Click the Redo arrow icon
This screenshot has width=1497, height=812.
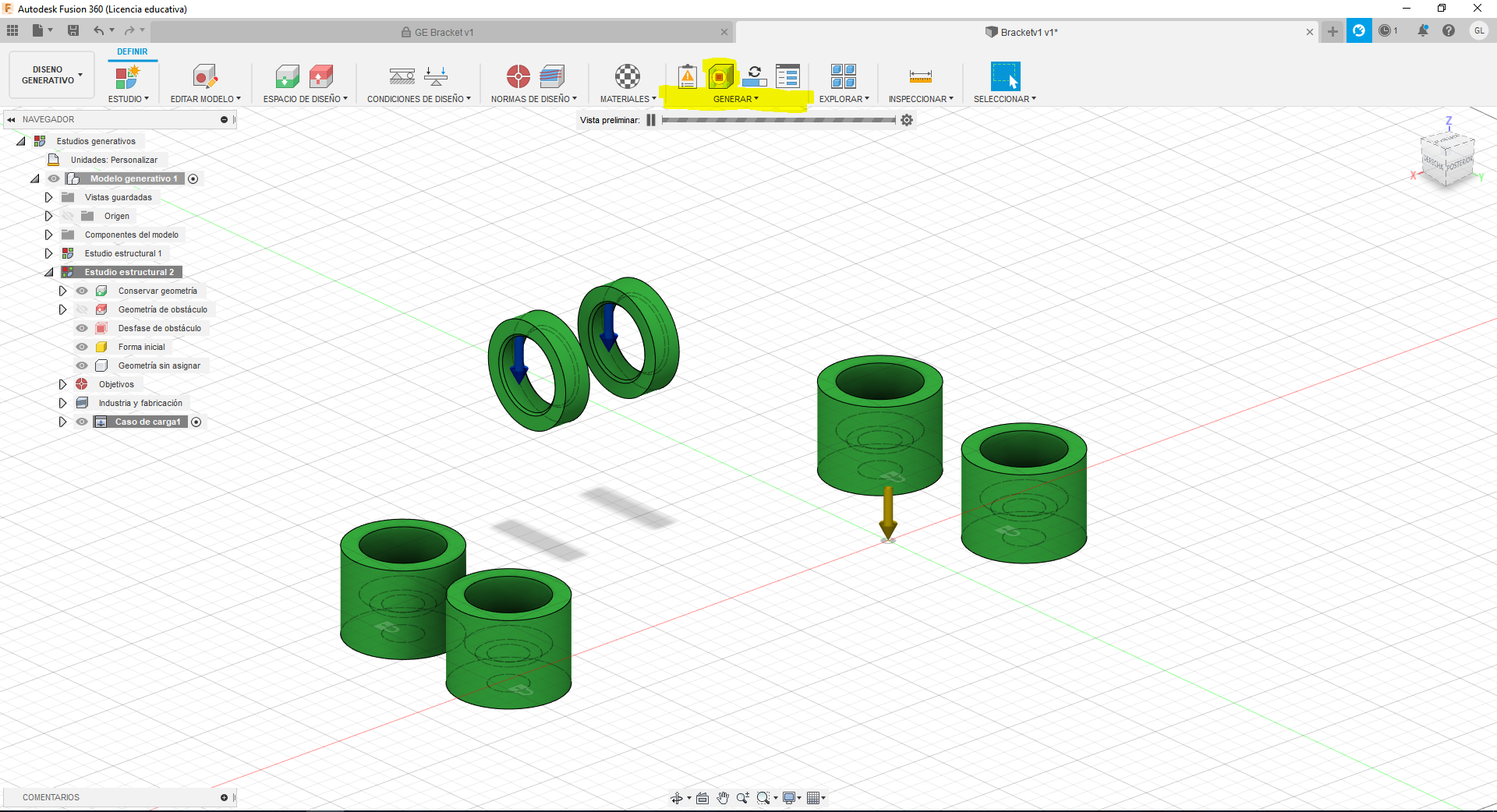129,30
